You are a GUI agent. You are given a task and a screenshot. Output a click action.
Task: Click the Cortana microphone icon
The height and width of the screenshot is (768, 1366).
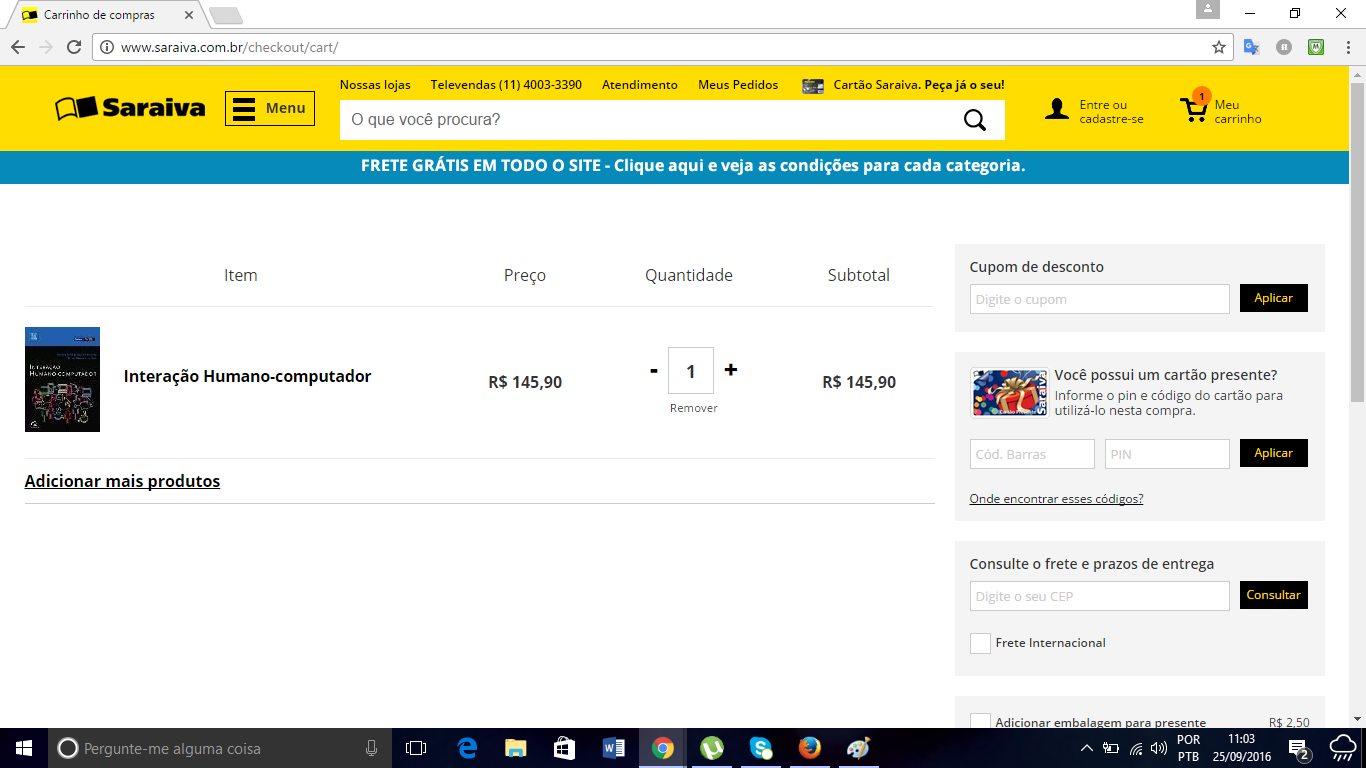tap(371, 748)
